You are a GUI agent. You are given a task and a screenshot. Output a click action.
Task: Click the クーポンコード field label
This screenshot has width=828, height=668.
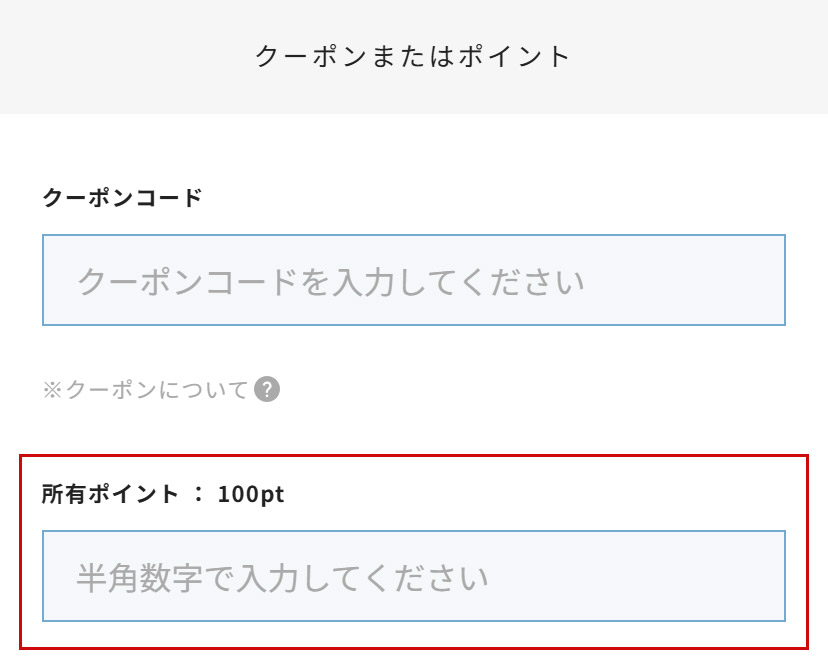click(122, 197)
